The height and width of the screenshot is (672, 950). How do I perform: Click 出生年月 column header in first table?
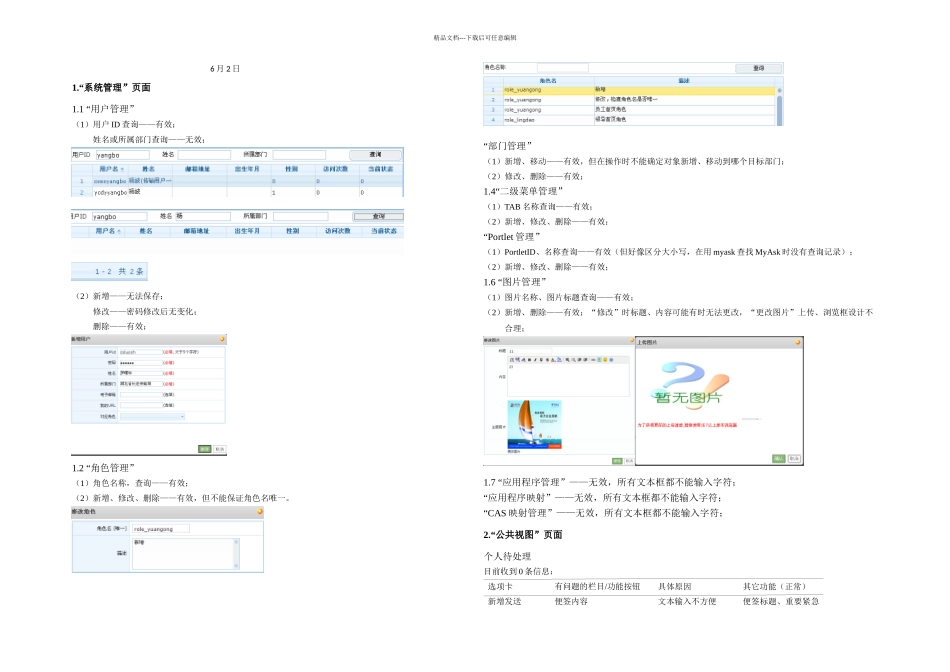coord(247,169)
